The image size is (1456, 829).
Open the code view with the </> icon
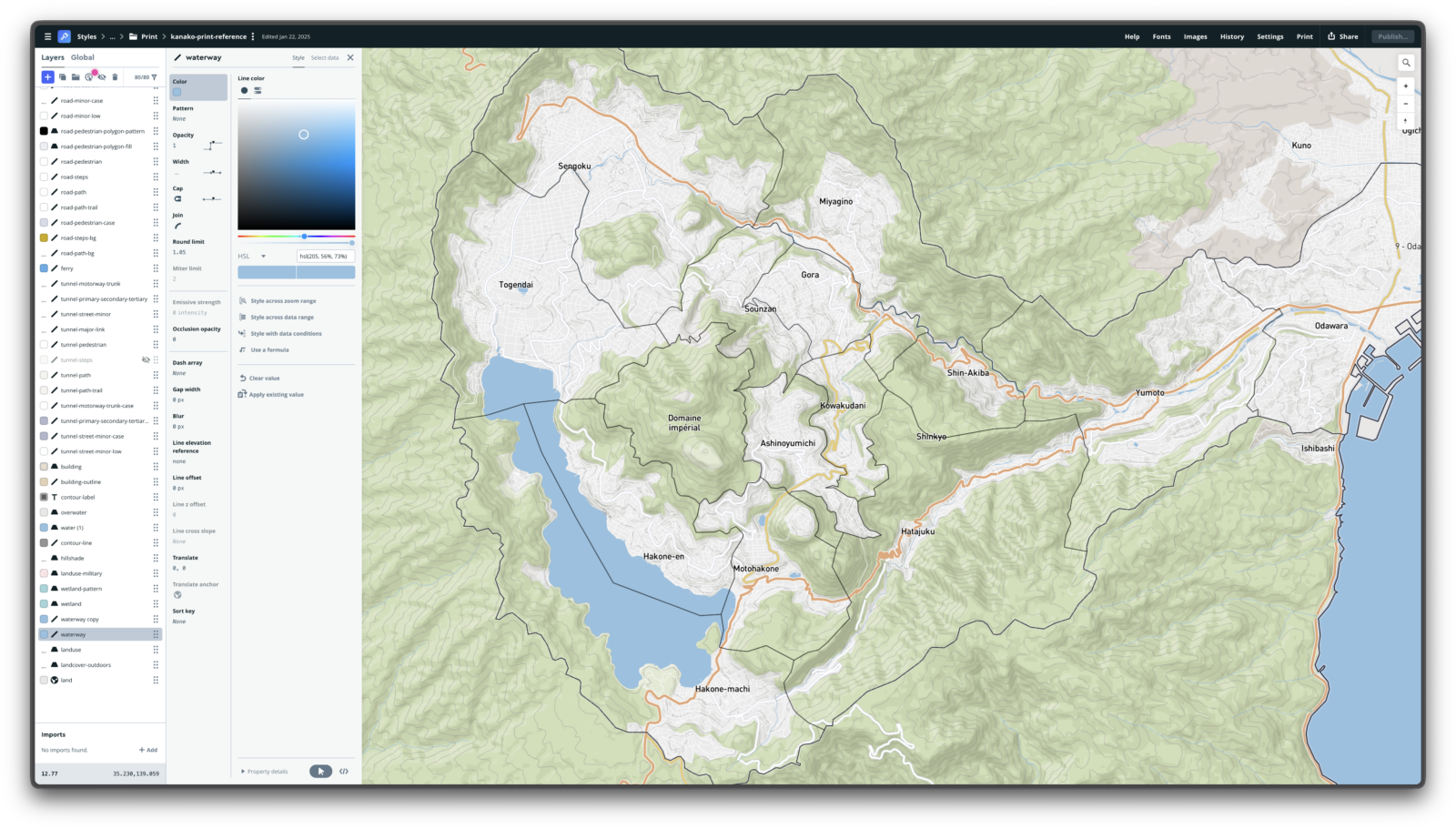pos(345,771)
